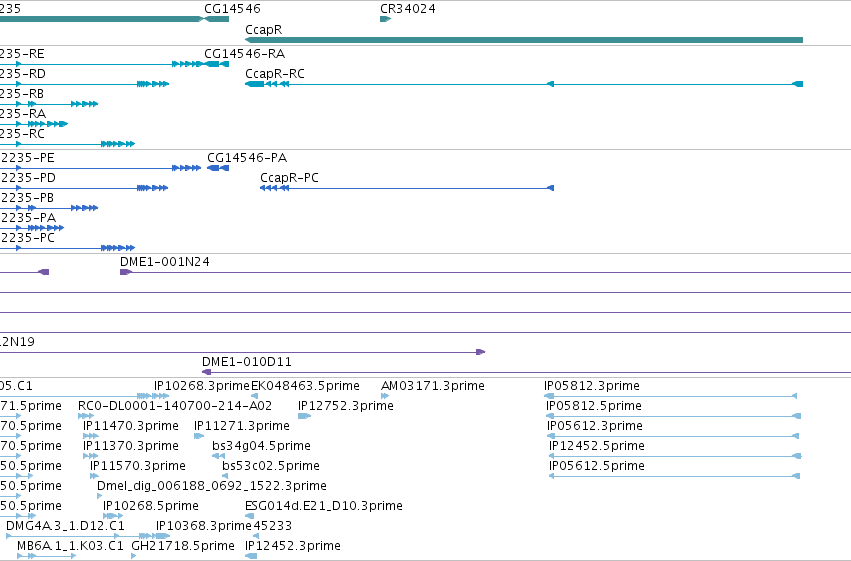Click the IP10268.5prime label
This screenshot has width=851, height=561.
point(151,506)
